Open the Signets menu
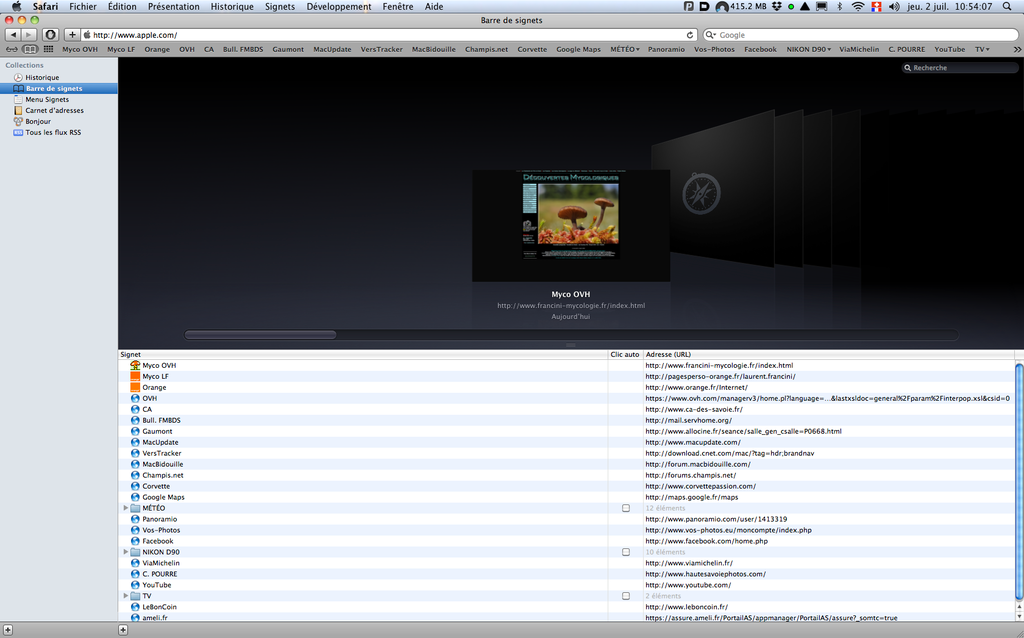This screenshot has height=638, width=1024. tap(280, 7)
